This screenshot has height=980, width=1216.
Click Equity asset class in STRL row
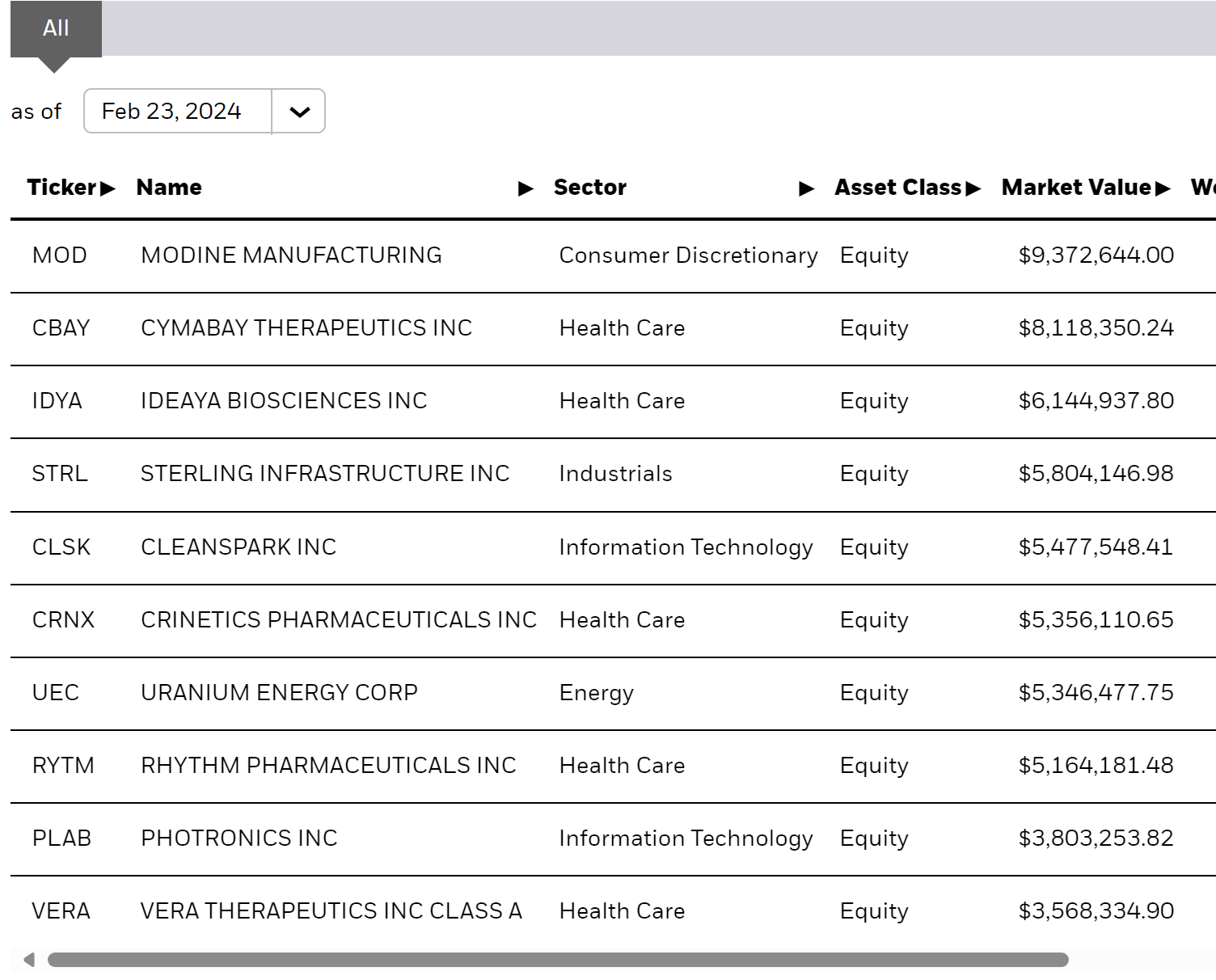tap(874, 475)
